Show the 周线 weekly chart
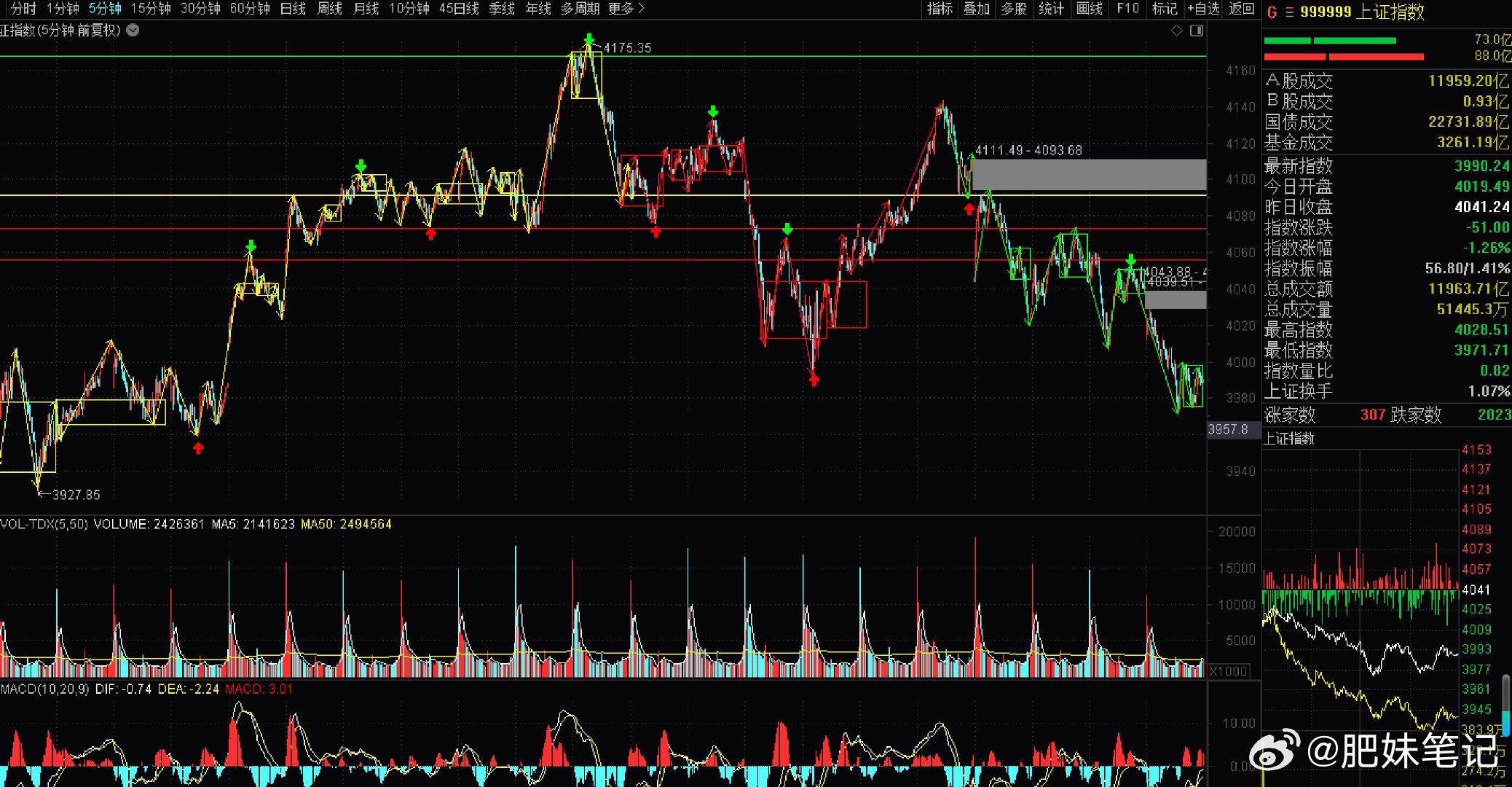This screenshot has width=1512, height=787. (329, 8)
